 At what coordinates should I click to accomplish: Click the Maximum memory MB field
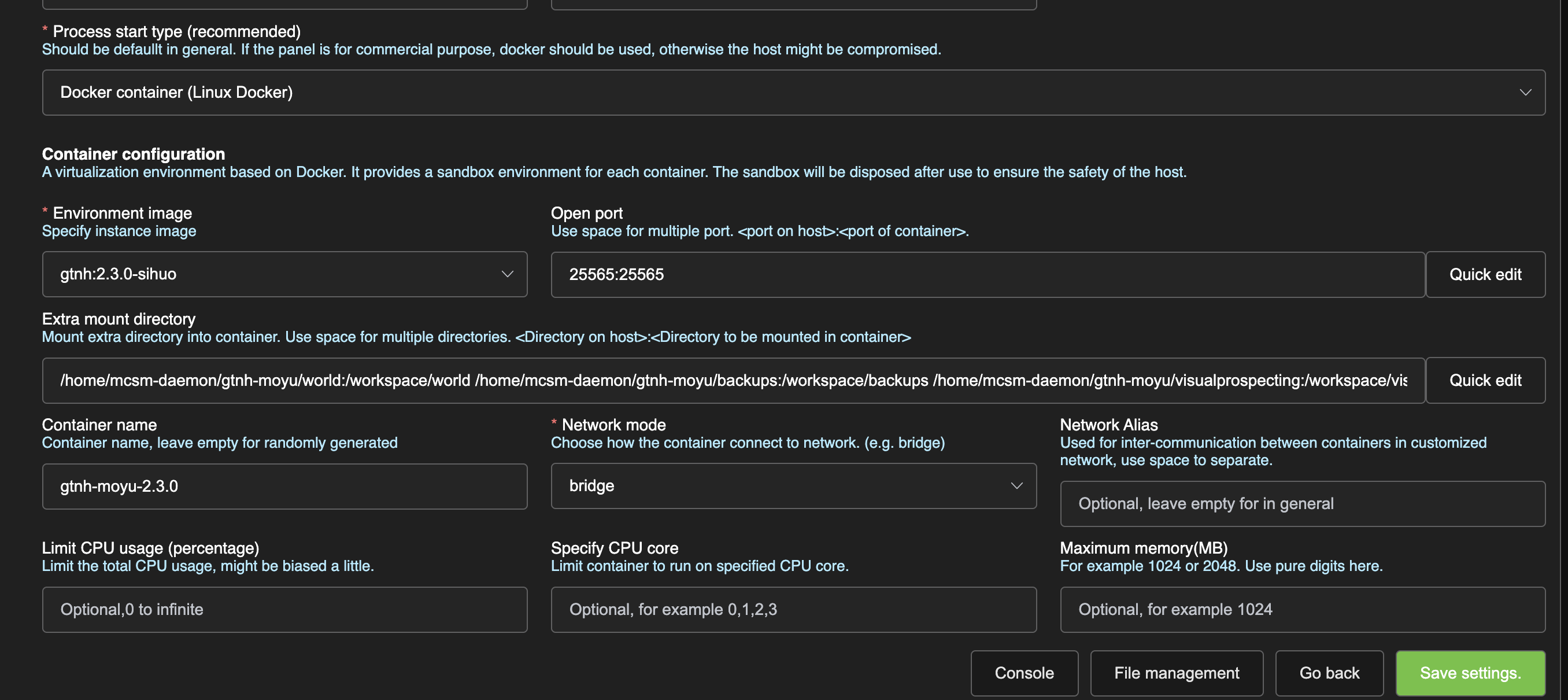[1302, 609]
